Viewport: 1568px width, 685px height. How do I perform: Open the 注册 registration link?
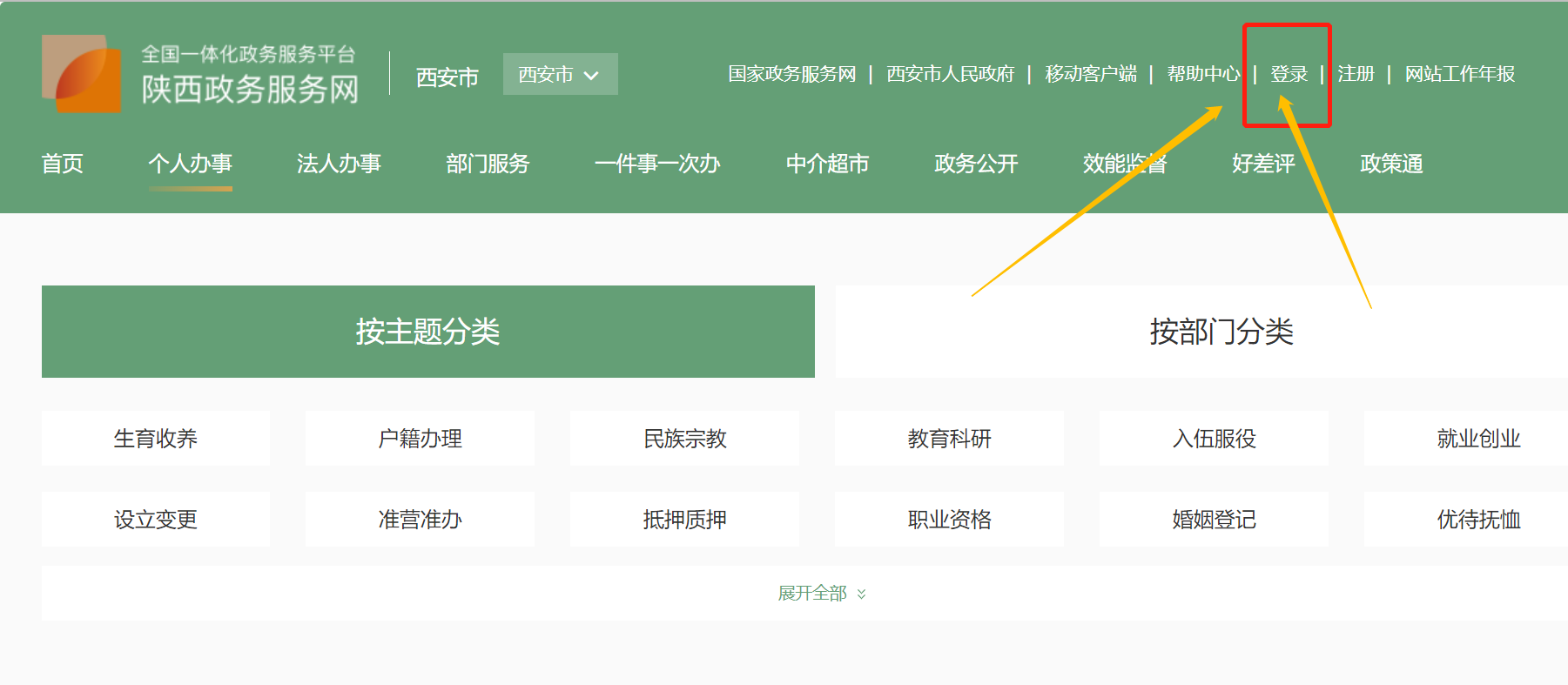click(1356, 75)
